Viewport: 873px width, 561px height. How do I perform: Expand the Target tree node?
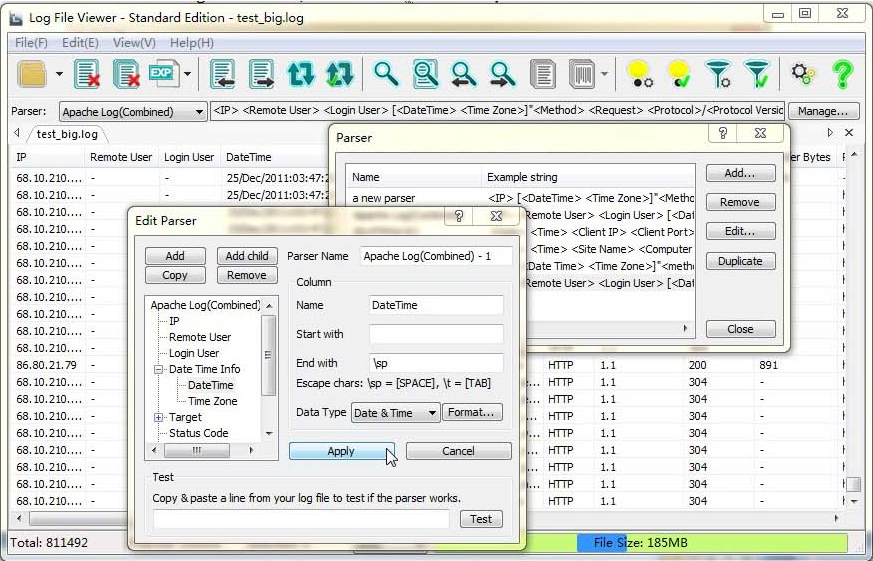click(159, 417)
